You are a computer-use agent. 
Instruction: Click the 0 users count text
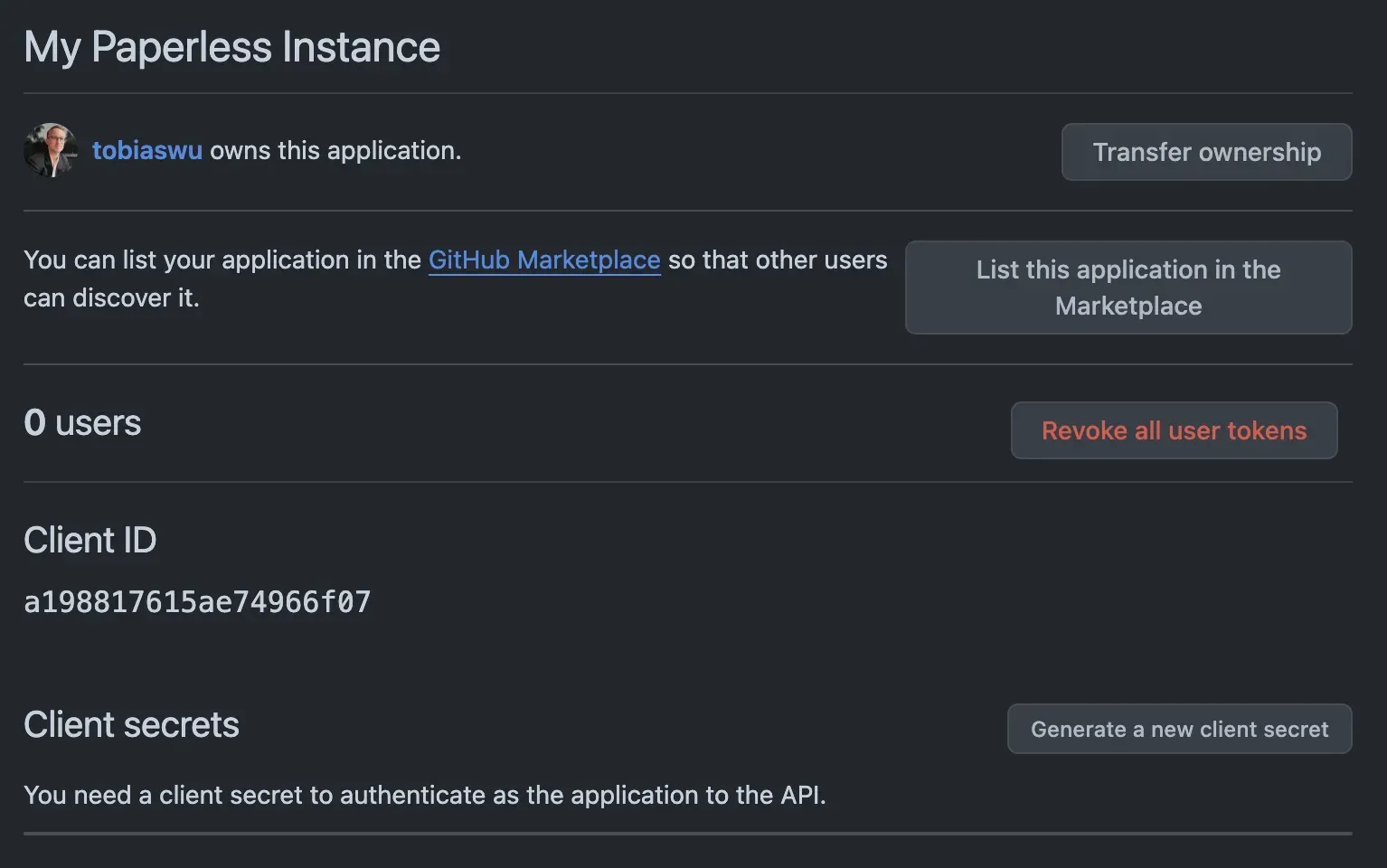point(82,423)
